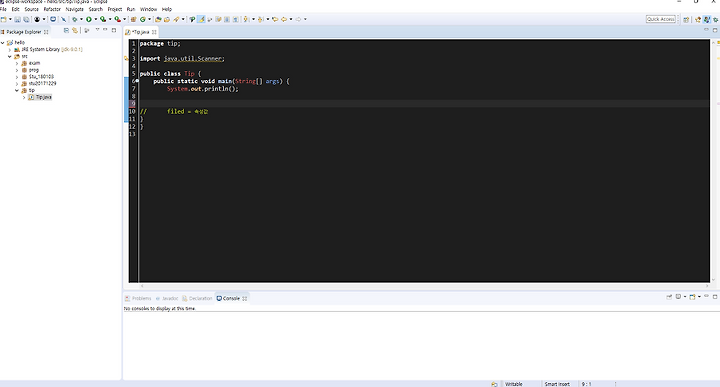The width and height of the screenshot is (720, 387).
Task: Click the New file toolbar icon
Action: (4, 19)
